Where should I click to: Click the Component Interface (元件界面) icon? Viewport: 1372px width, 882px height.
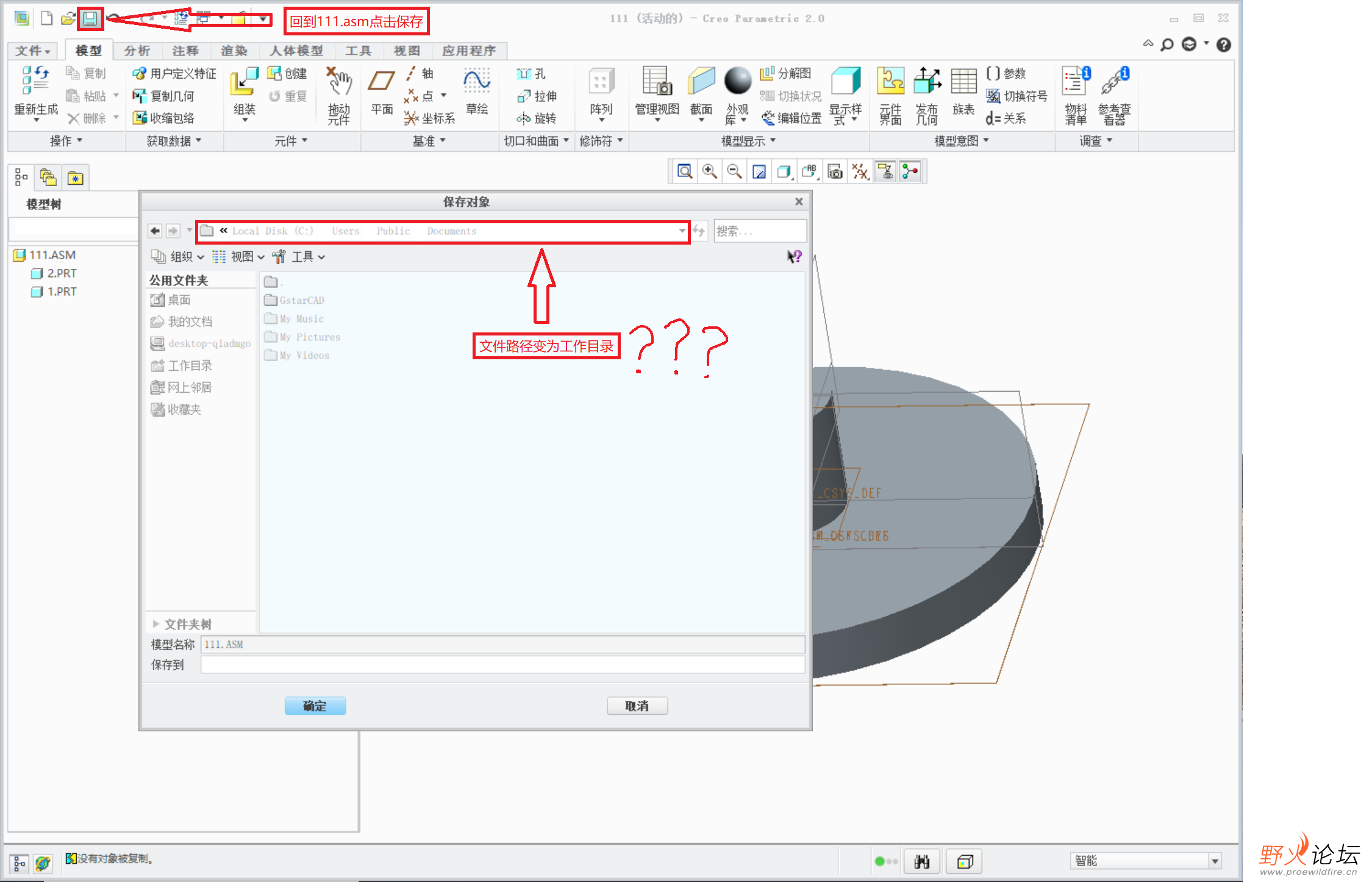click(890, 81)
